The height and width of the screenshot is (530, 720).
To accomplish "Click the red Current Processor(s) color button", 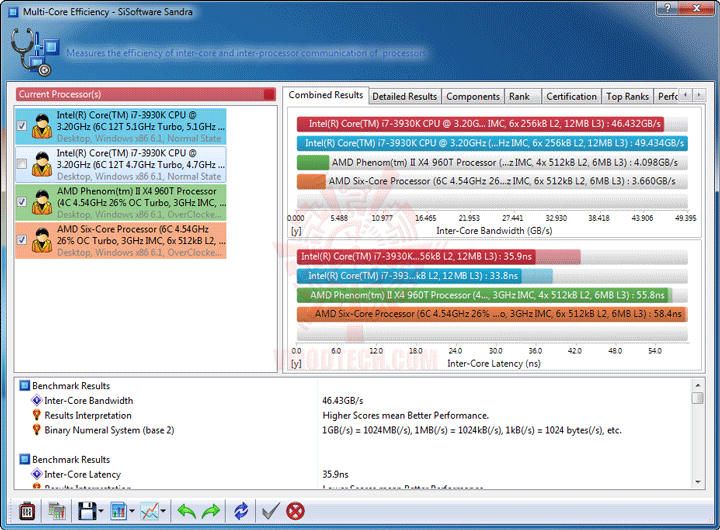I will (270, 94).
